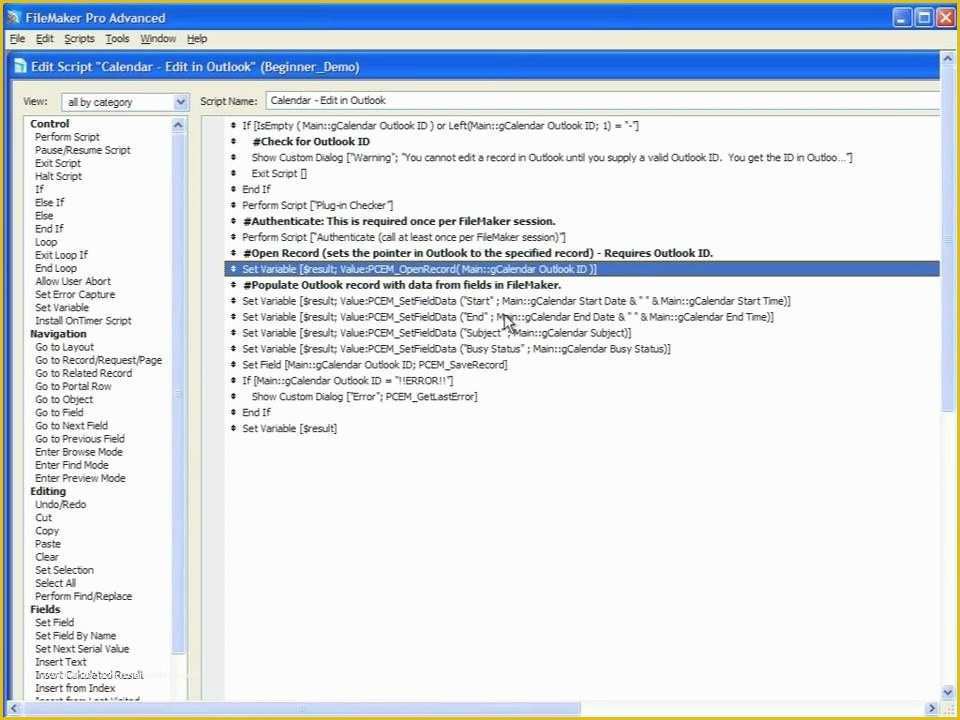Viewport: 960px width, 720px height.
Task: Select the '#Open Record' comment line
Action: (x=478, y=253)
